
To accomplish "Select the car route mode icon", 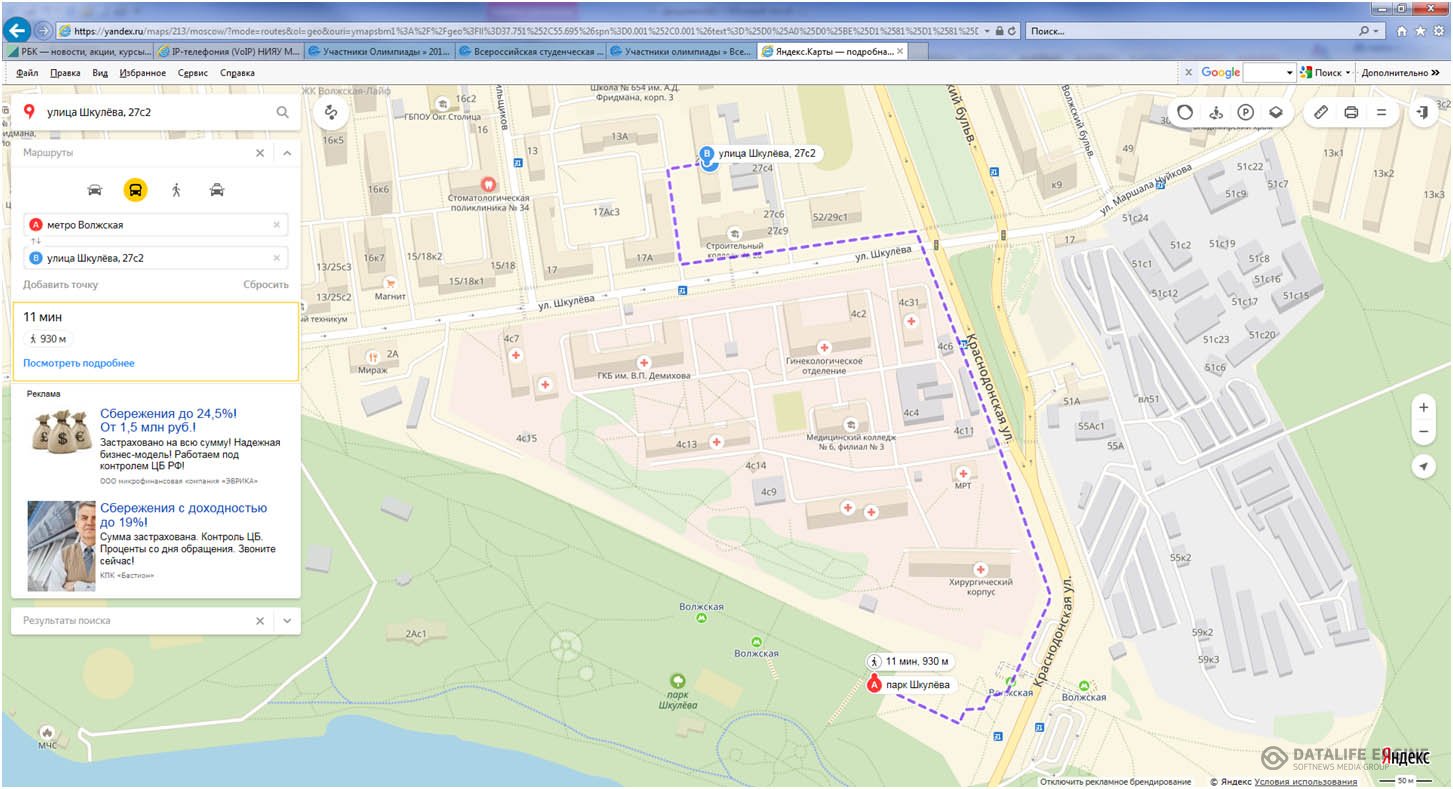I will coord(95,189).
